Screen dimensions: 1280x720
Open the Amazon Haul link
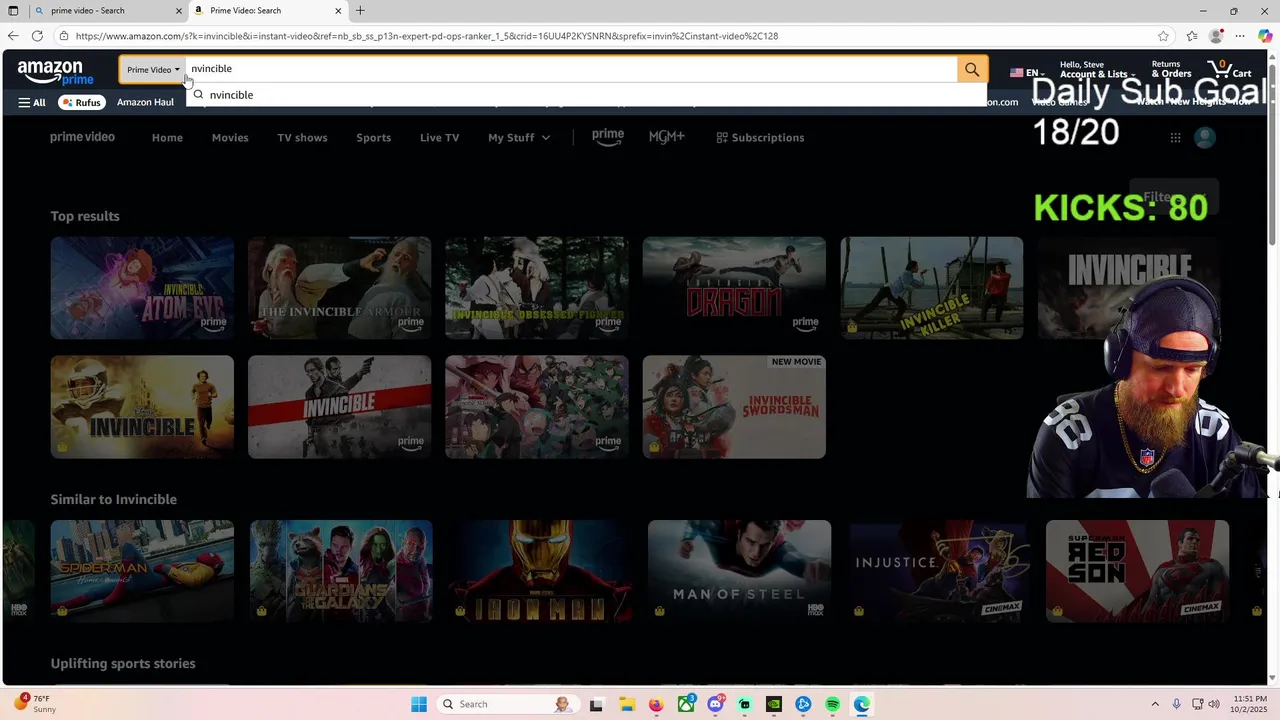145,102
